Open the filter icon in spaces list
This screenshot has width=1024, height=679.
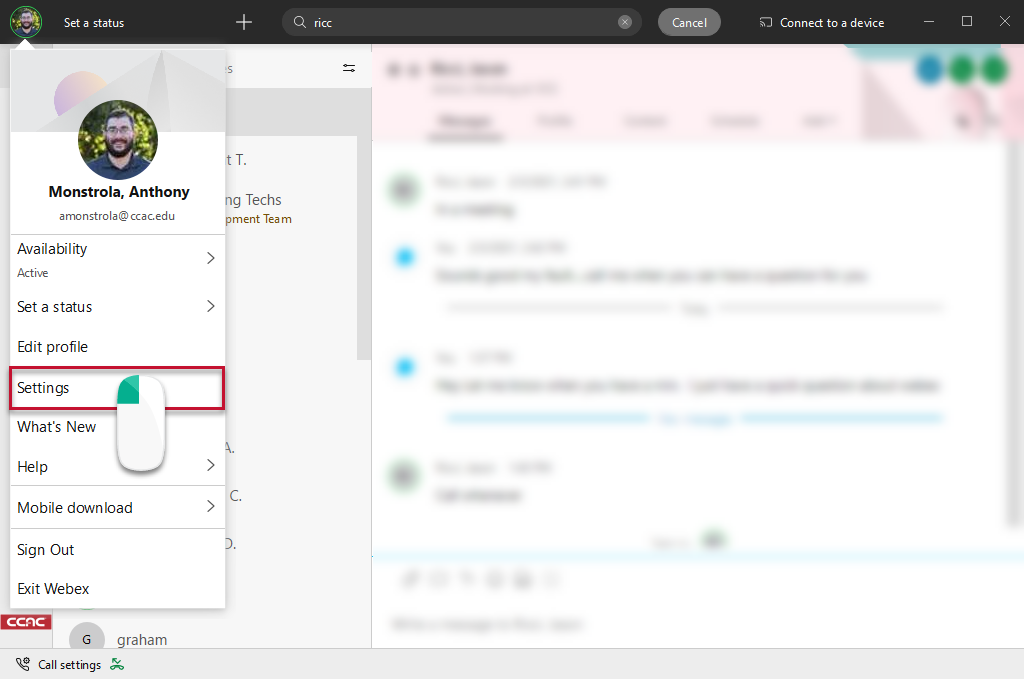(349, 68)
